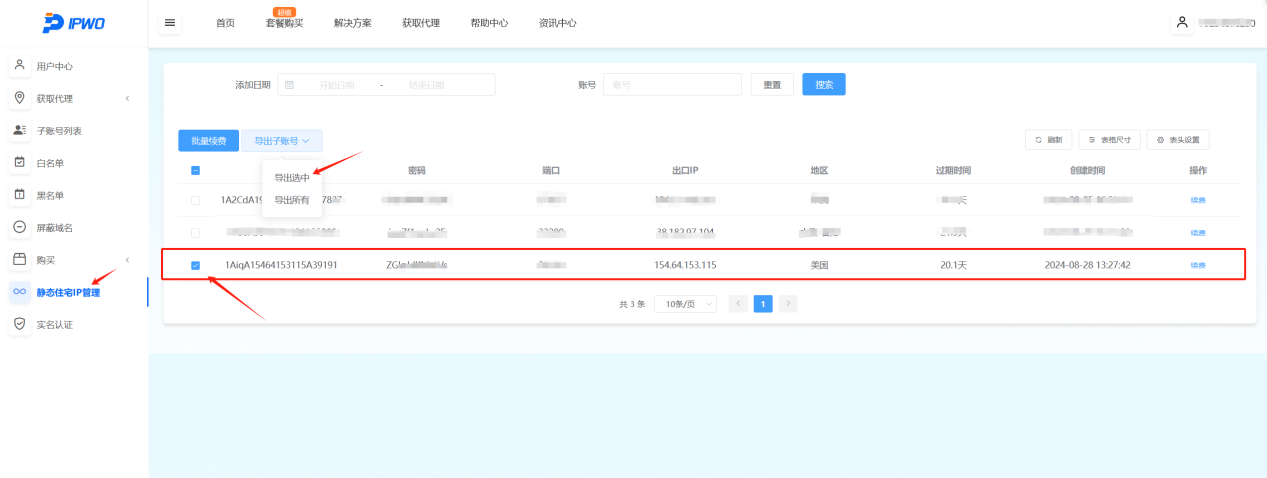The height and width of the screenshot is (478, 1267).
Task: Click the blue 搜索 button
Action: pos(823,85)
